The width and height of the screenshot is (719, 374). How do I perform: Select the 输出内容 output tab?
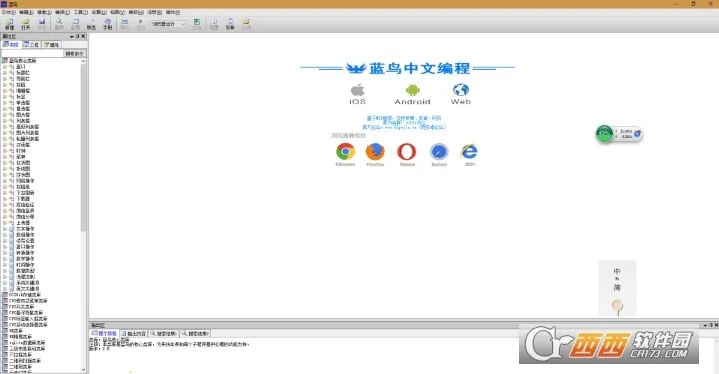click(x=133, y=333)
